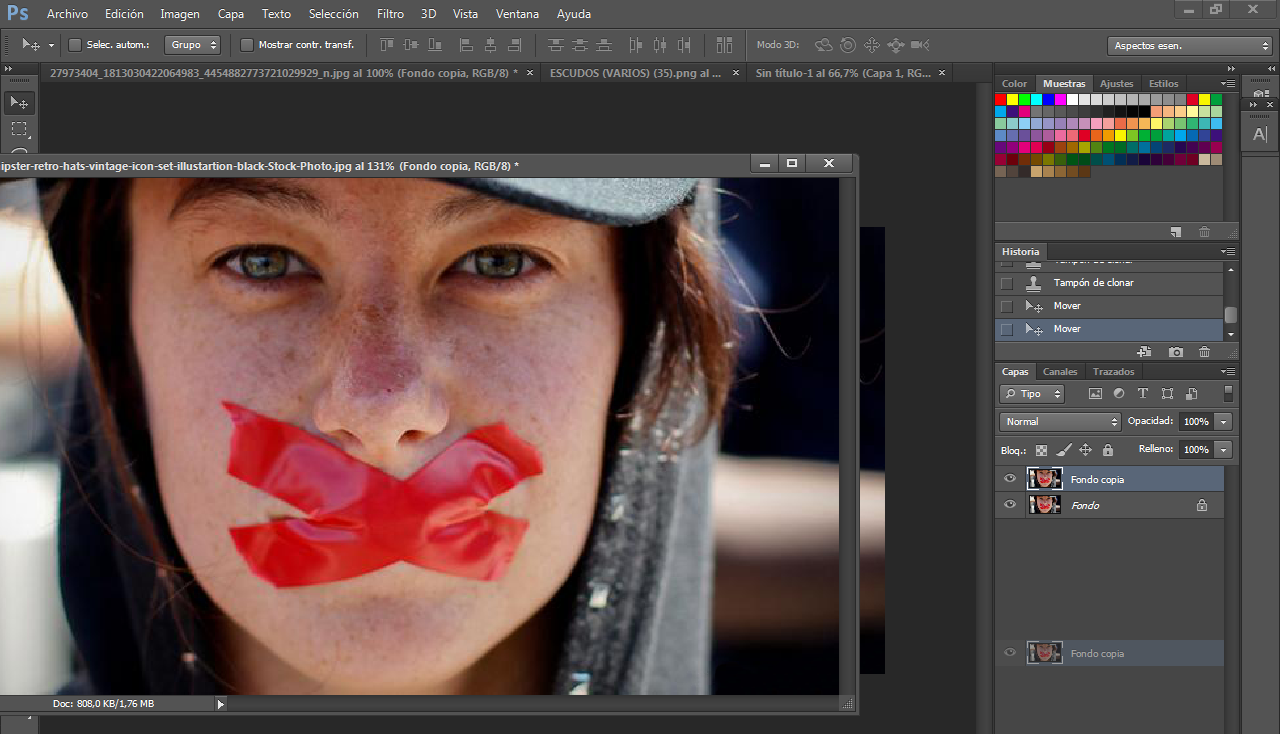Lock layer position with the move-cross icon
The image size is (1280, 734).
point(1085,450)
